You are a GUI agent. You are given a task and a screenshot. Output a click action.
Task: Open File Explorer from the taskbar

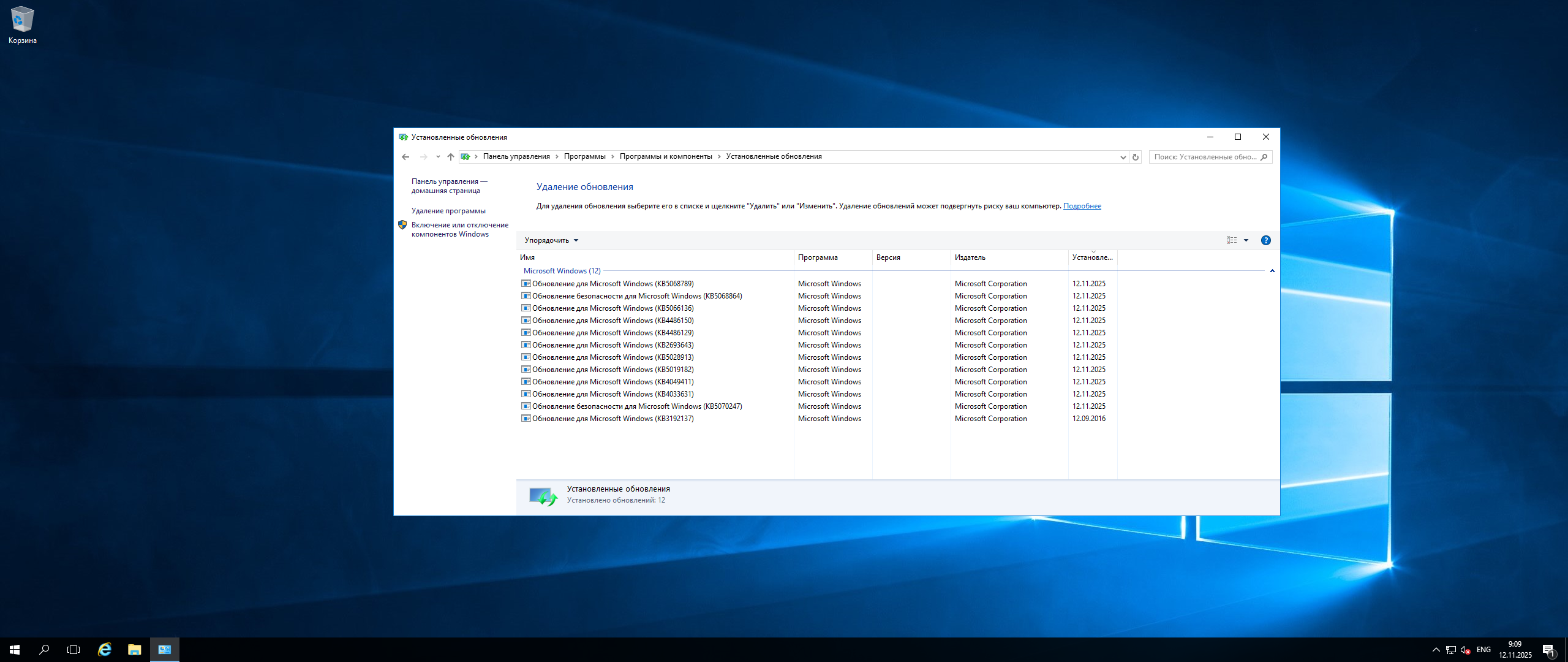pos(134,650)
